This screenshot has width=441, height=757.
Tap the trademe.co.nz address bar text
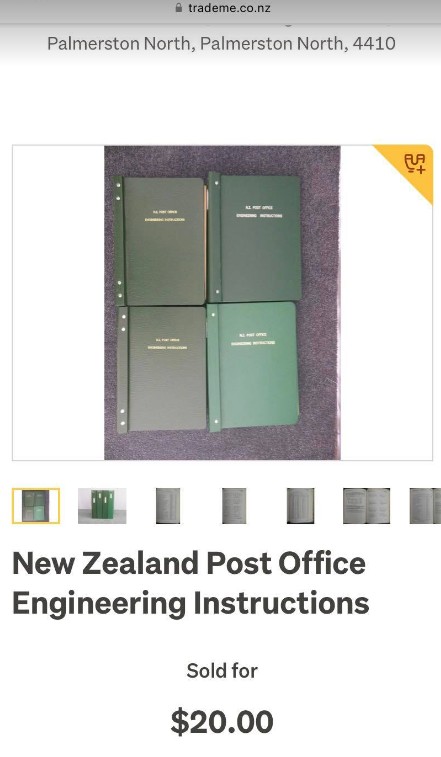(229, 8)
